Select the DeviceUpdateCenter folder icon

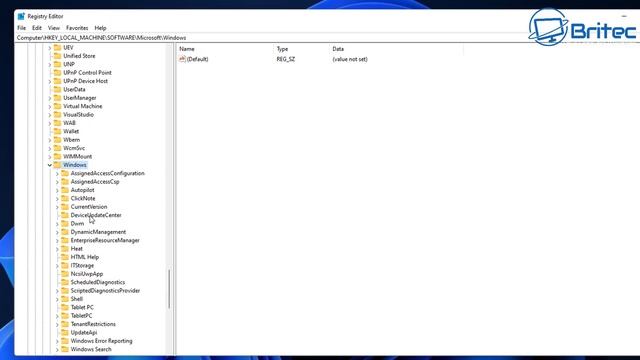[65, 215]
